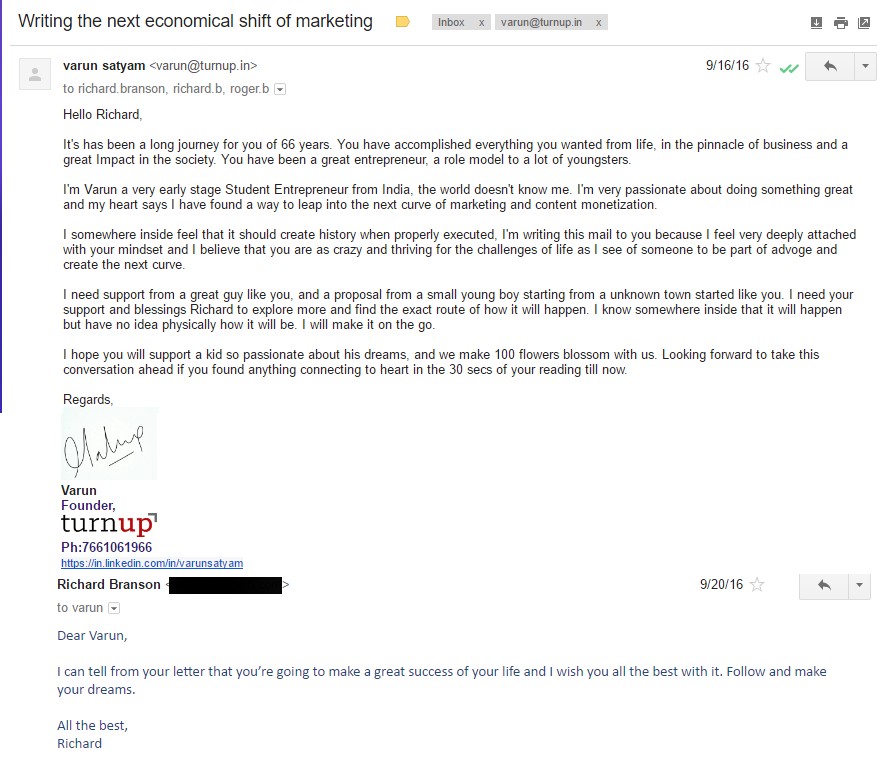Star the 9/20/16 Richard Branson reply
The width and height of the screenshot is (891, 768).
pos(758,585)
